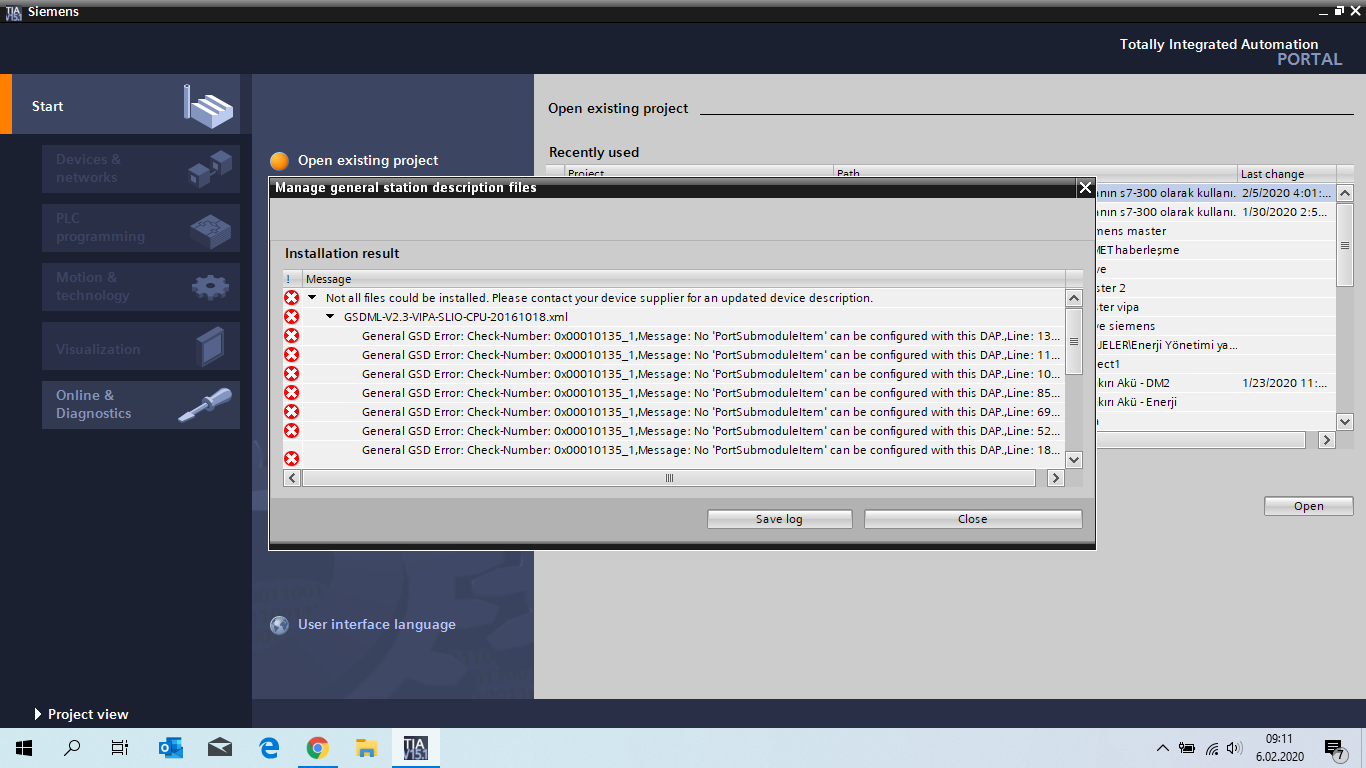Select the recent project changed 2/5/2020

click(1216, 193)
